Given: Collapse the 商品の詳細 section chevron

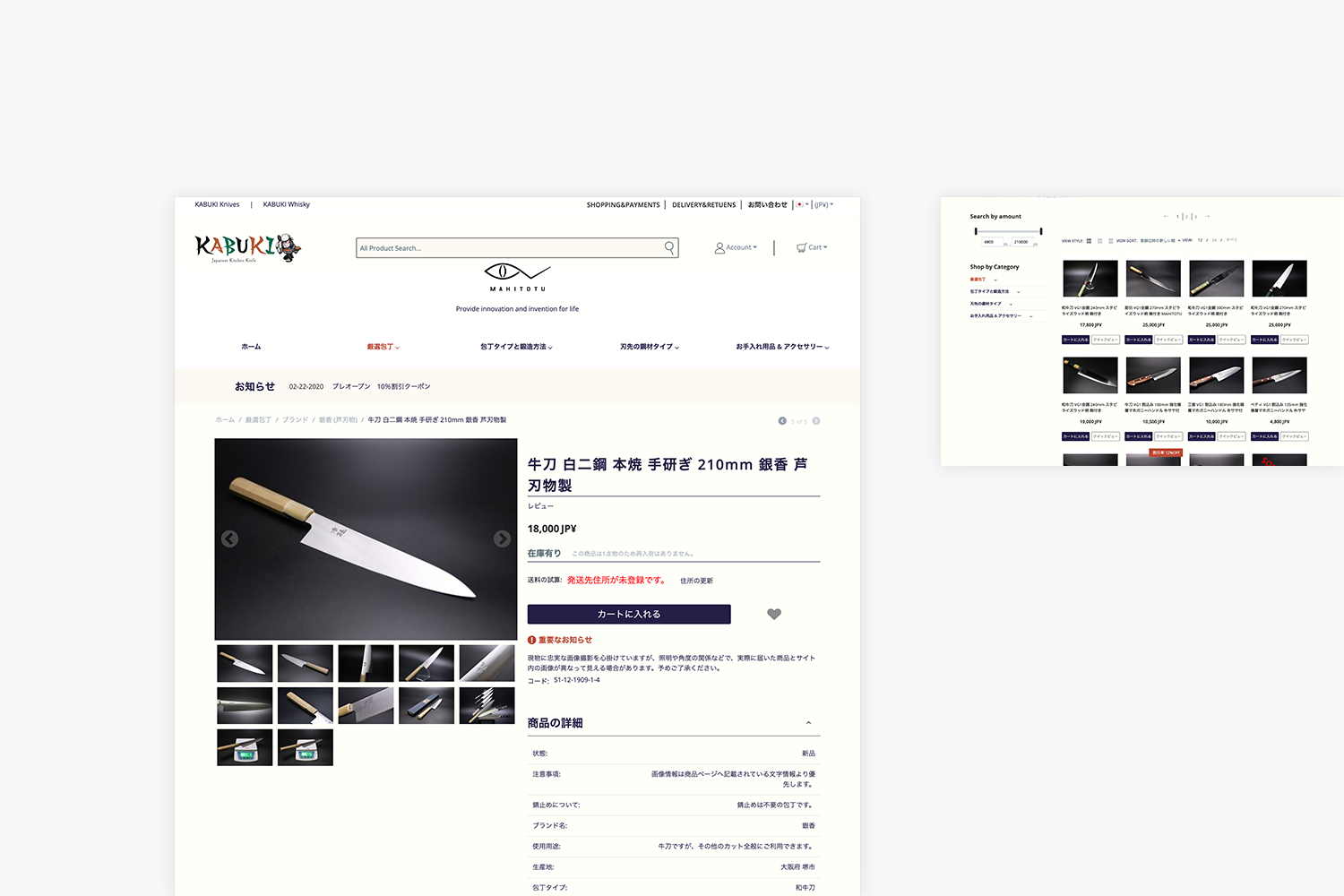Looking at the screenshot, I should 808,722.
